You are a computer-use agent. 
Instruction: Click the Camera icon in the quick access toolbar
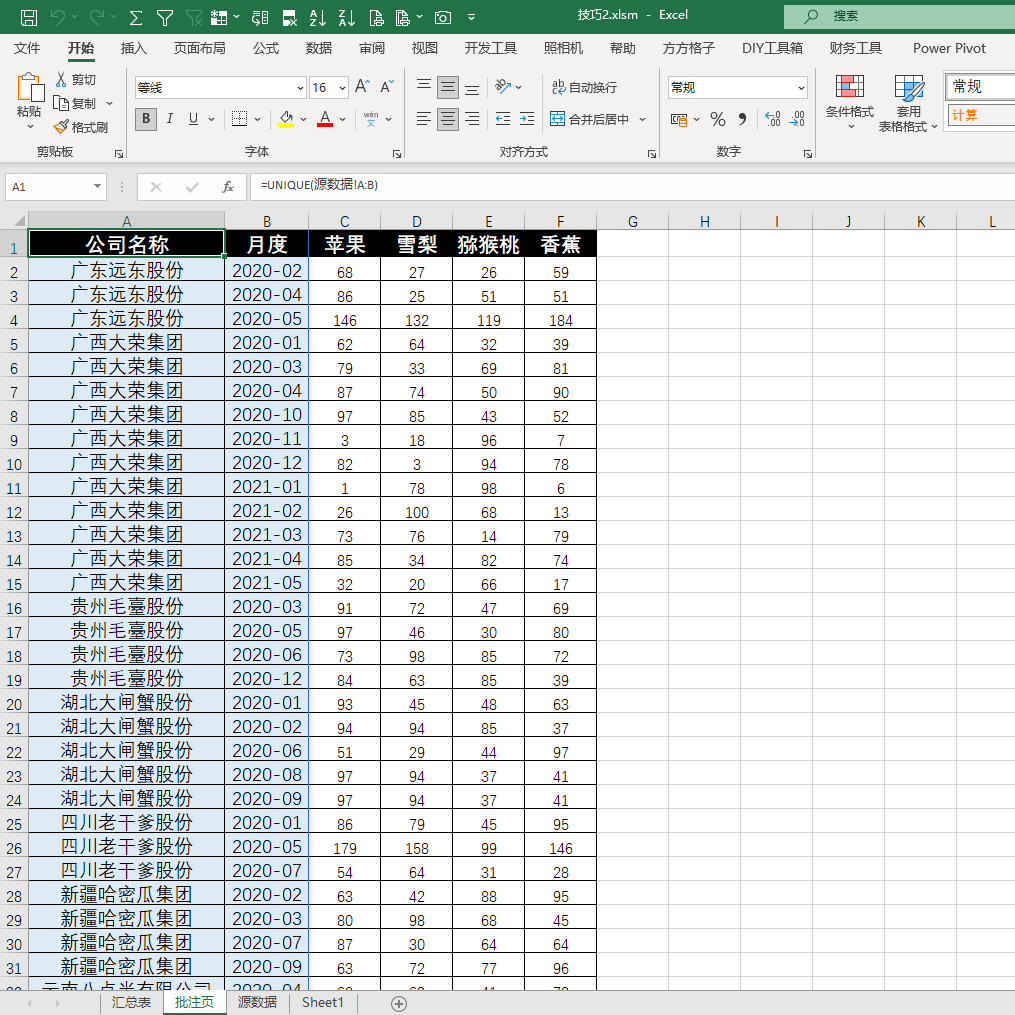443,17
